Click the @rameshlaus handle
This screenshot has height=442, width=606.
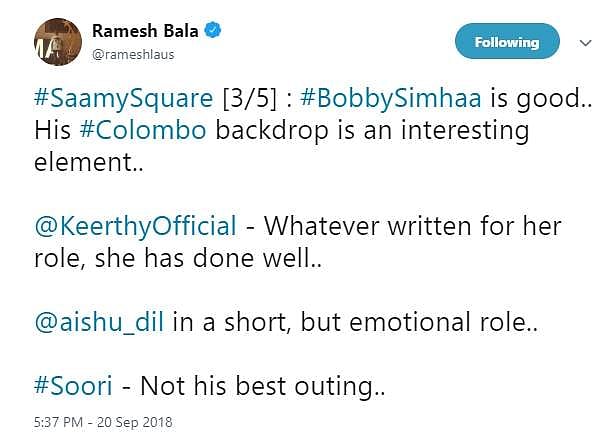(133, 54)
